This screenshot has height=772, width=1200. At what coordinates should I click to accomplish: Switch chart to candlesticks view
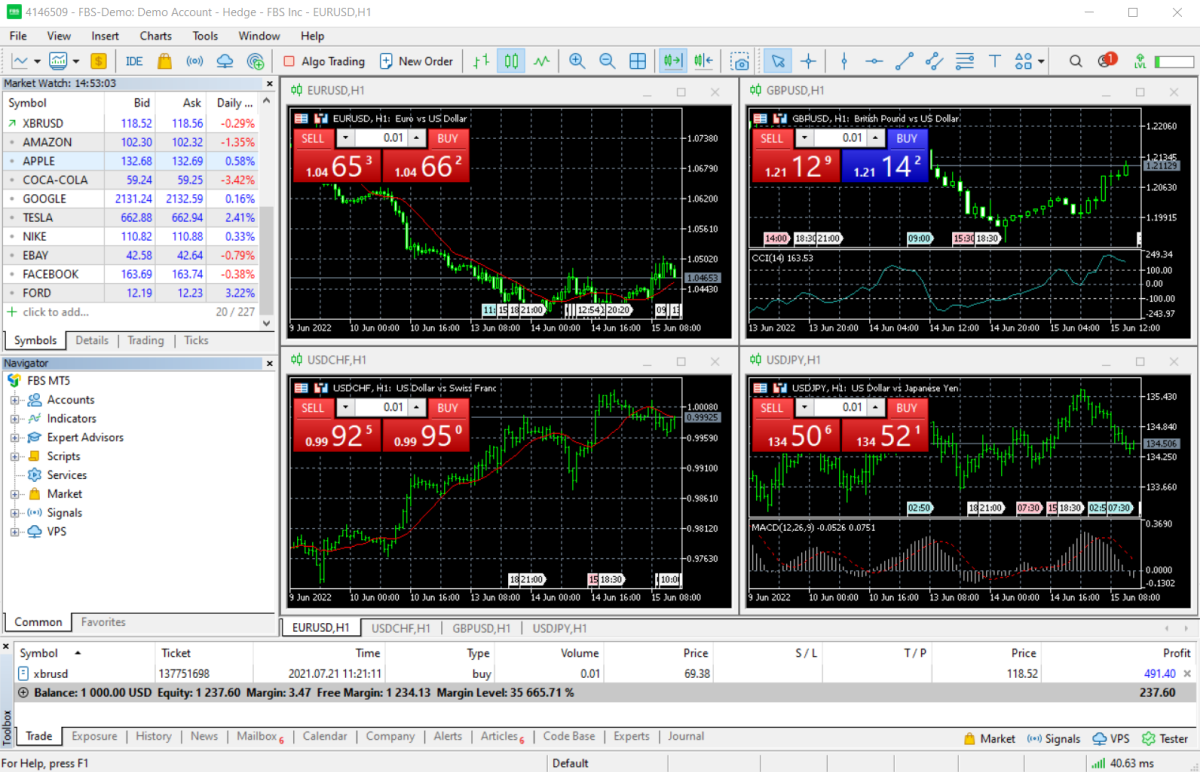coord(511,61)
